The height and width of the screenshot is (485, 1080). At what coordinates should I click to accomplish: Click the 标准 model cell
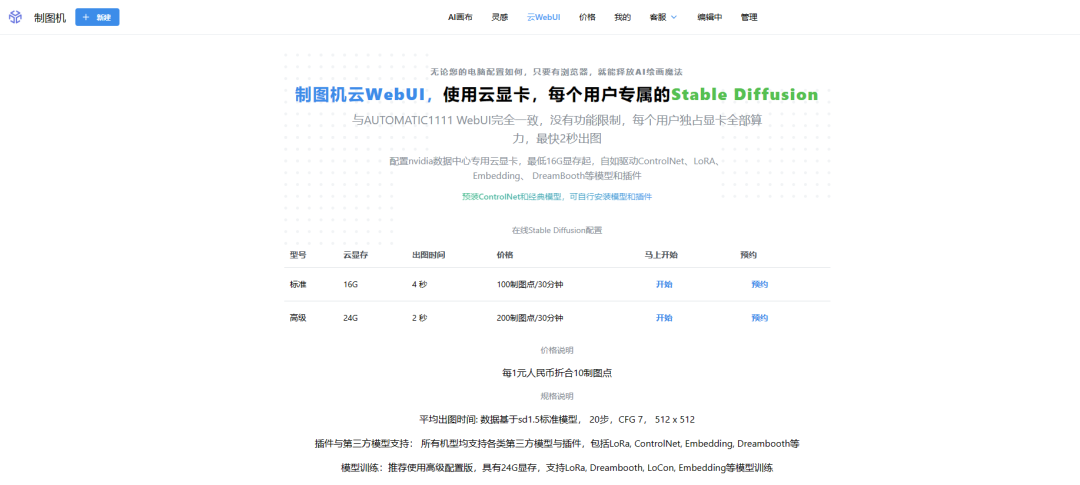tap(298, 285)
